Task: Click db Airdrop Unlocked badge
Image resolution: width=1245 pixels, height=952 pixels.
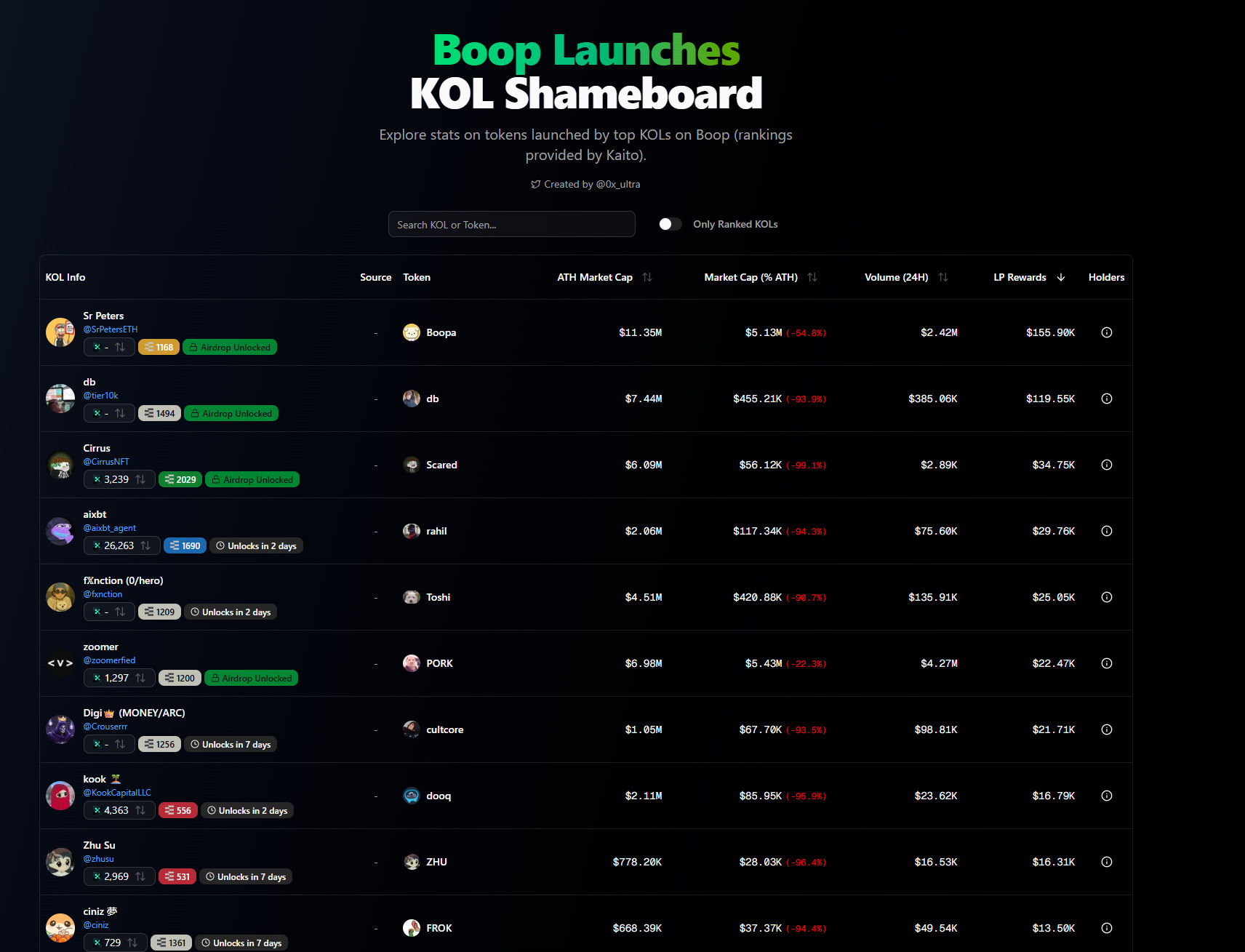Action: pyautogui.click(x=231, y=414)
